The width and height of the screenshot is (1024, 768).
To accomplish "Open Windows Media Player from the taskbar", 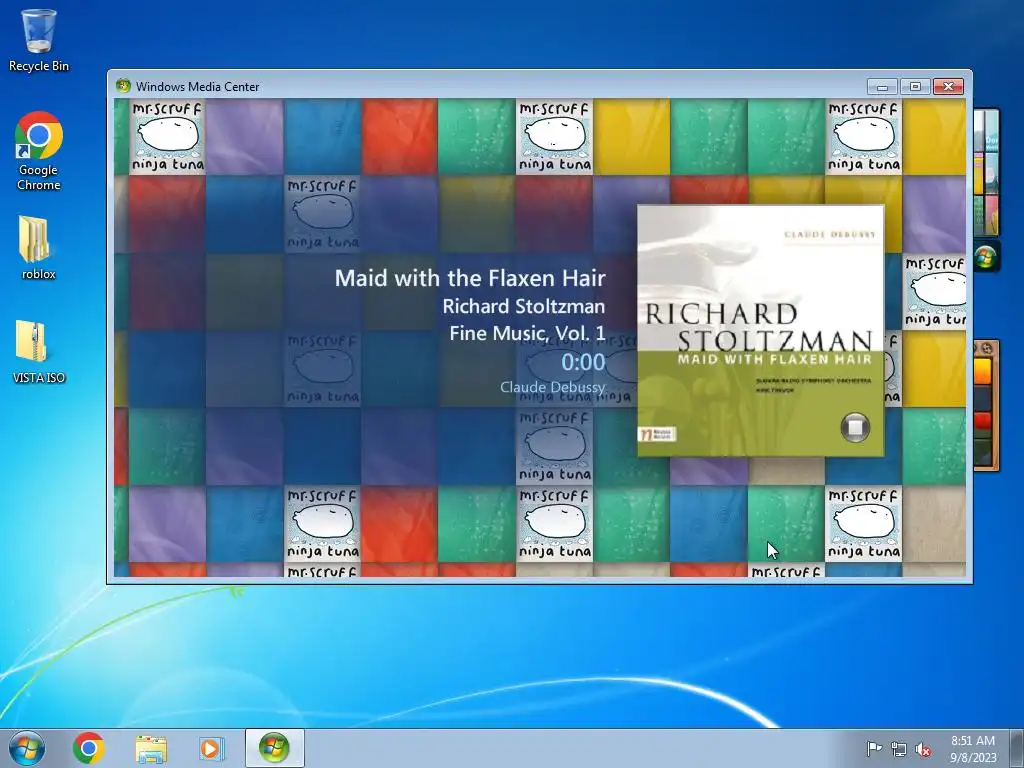I will tap(211, 748).
